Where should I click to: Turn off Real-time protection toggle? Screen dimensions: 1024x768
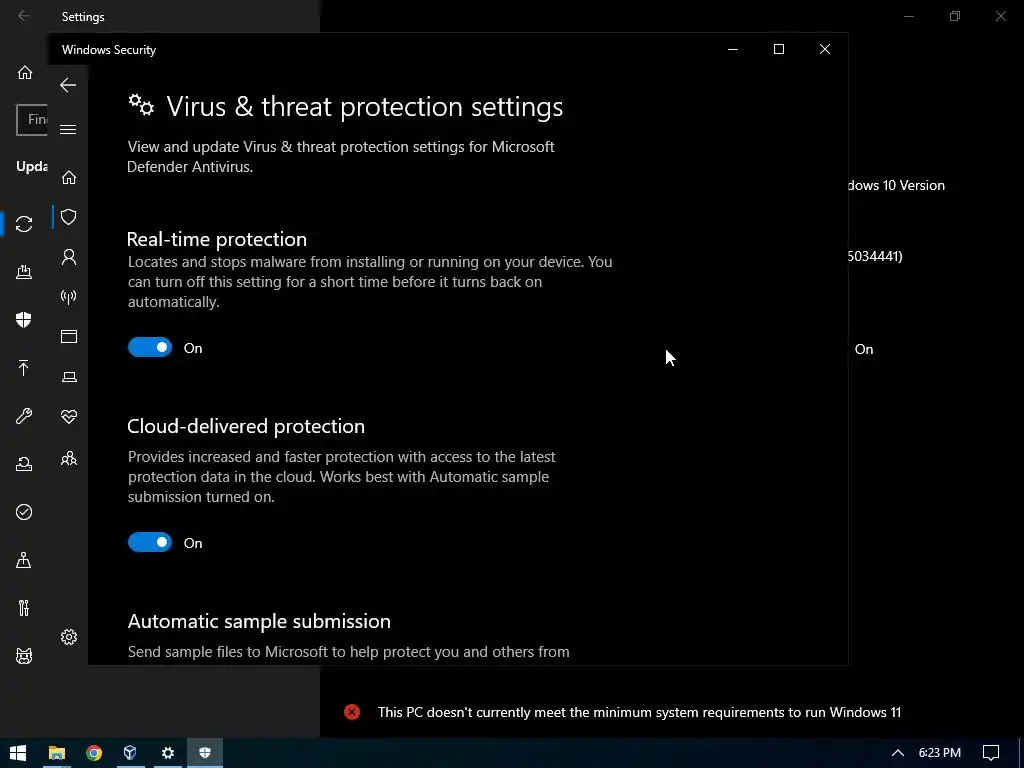click(150, 347)
